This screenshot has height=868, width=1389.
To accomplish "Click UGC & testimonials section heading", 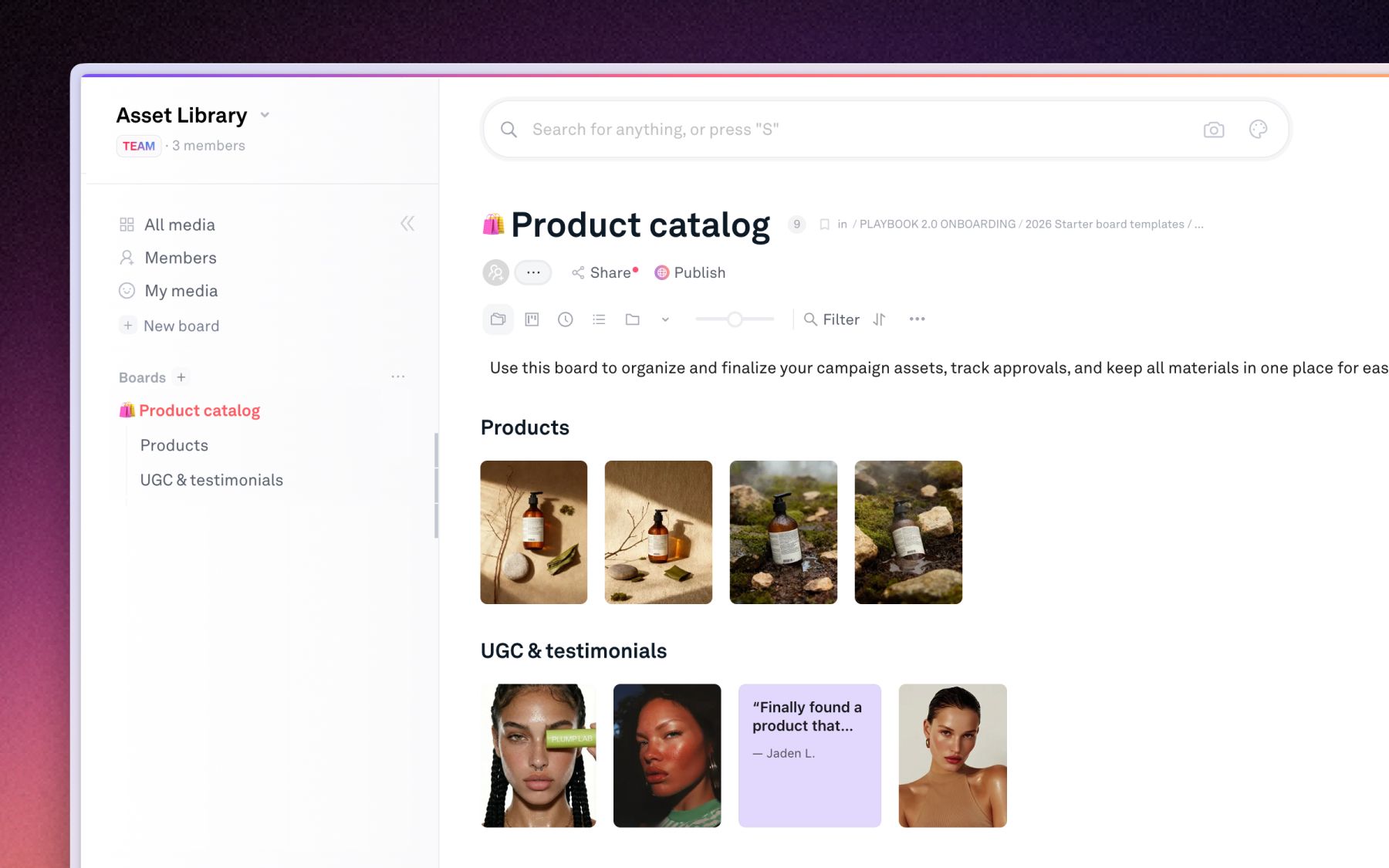I will 573,650.
